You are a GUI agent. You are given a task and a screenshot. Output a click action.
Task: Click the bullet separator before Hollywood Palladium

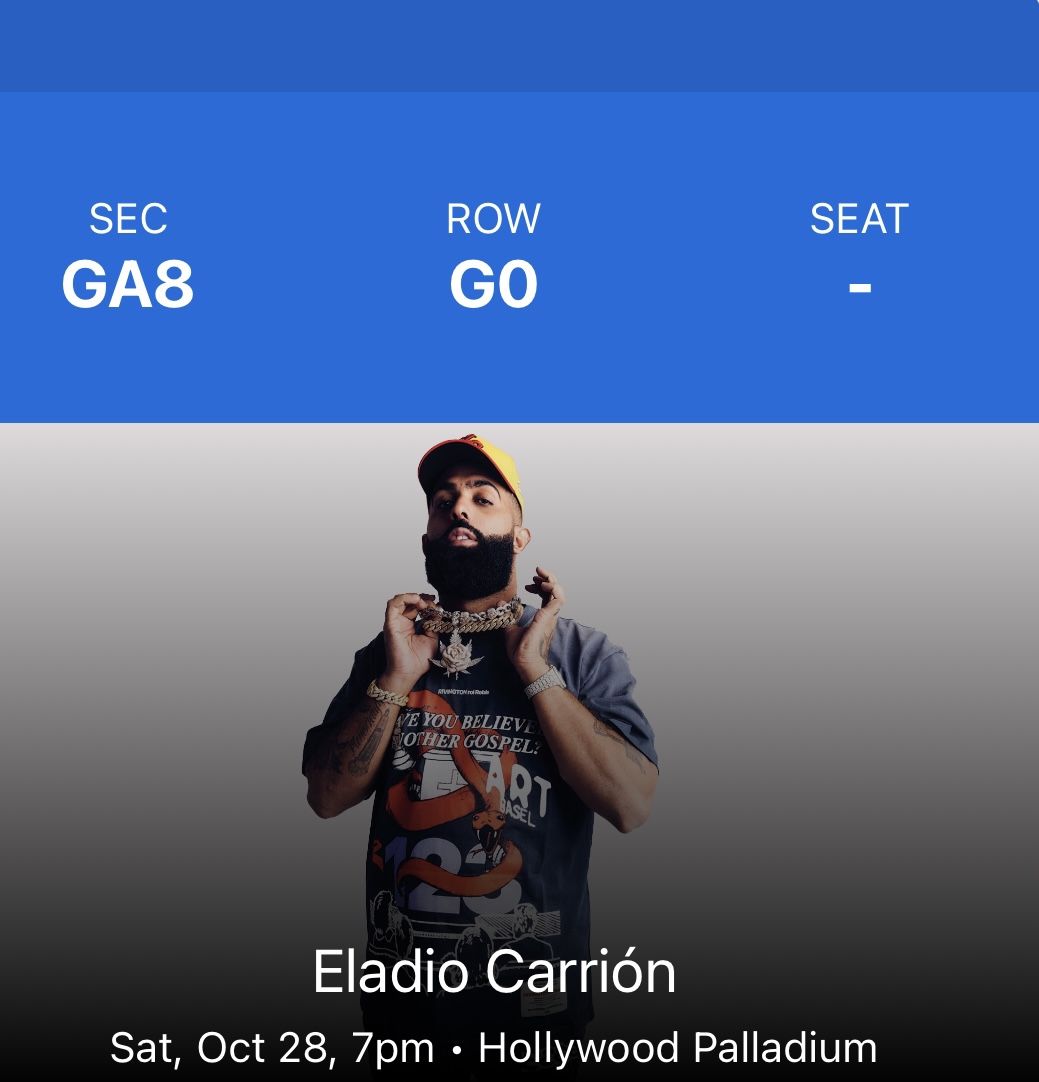click(456, 1050)
